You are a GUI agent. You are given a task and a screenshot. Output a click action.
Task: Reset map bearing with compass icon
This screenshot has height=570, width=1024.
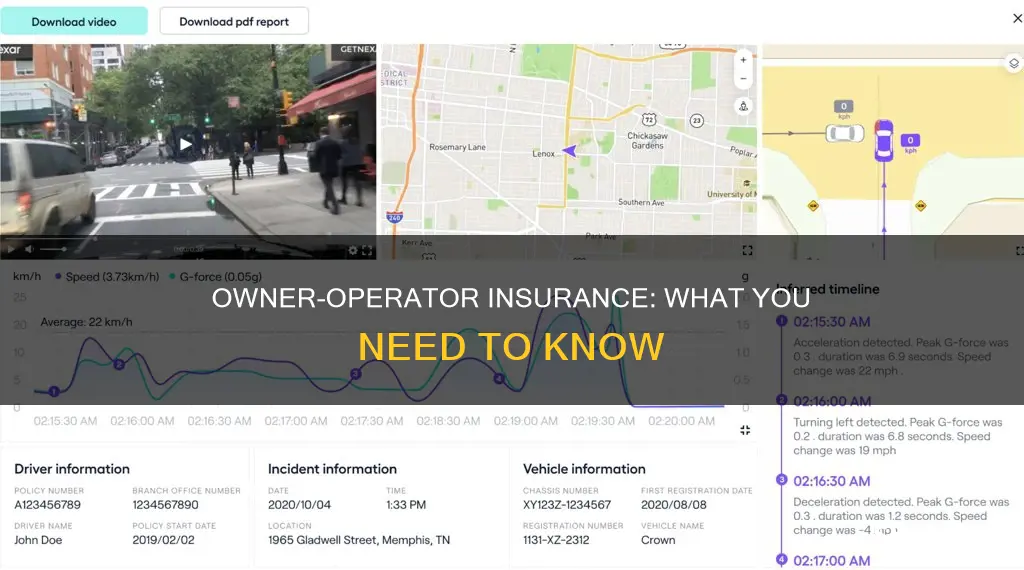tap(743, 106)
